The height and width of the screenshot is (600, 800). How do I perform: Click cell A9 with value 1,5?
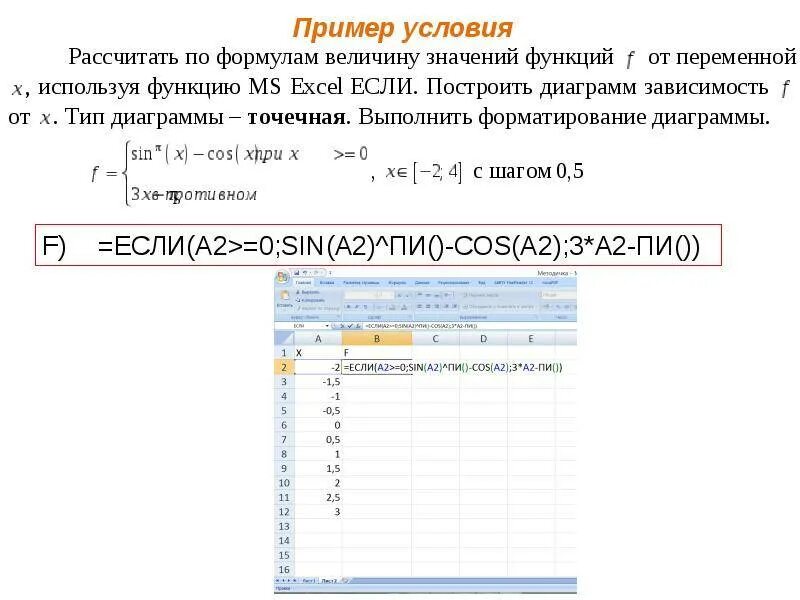click(318, 468)
